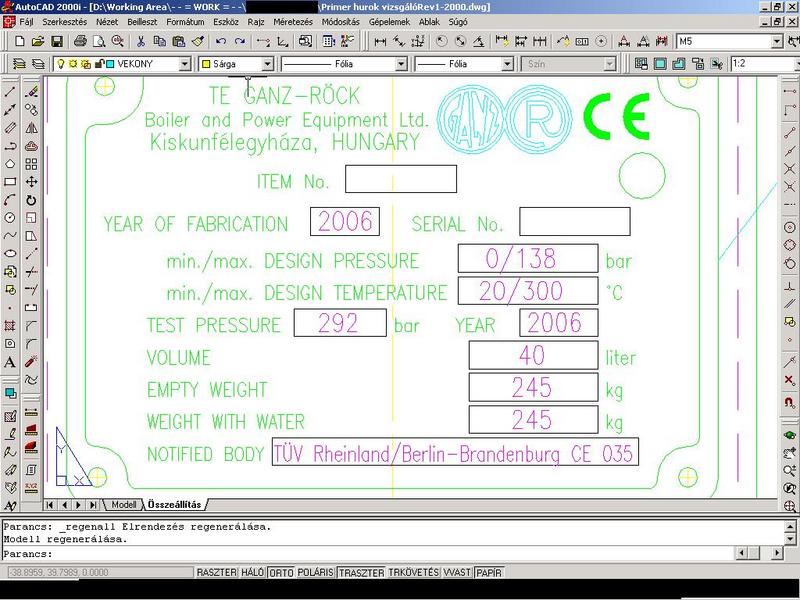Viewport: 800px width, 600px height.
Task: Open the Formátum menu
Action: tap(185, 22)
